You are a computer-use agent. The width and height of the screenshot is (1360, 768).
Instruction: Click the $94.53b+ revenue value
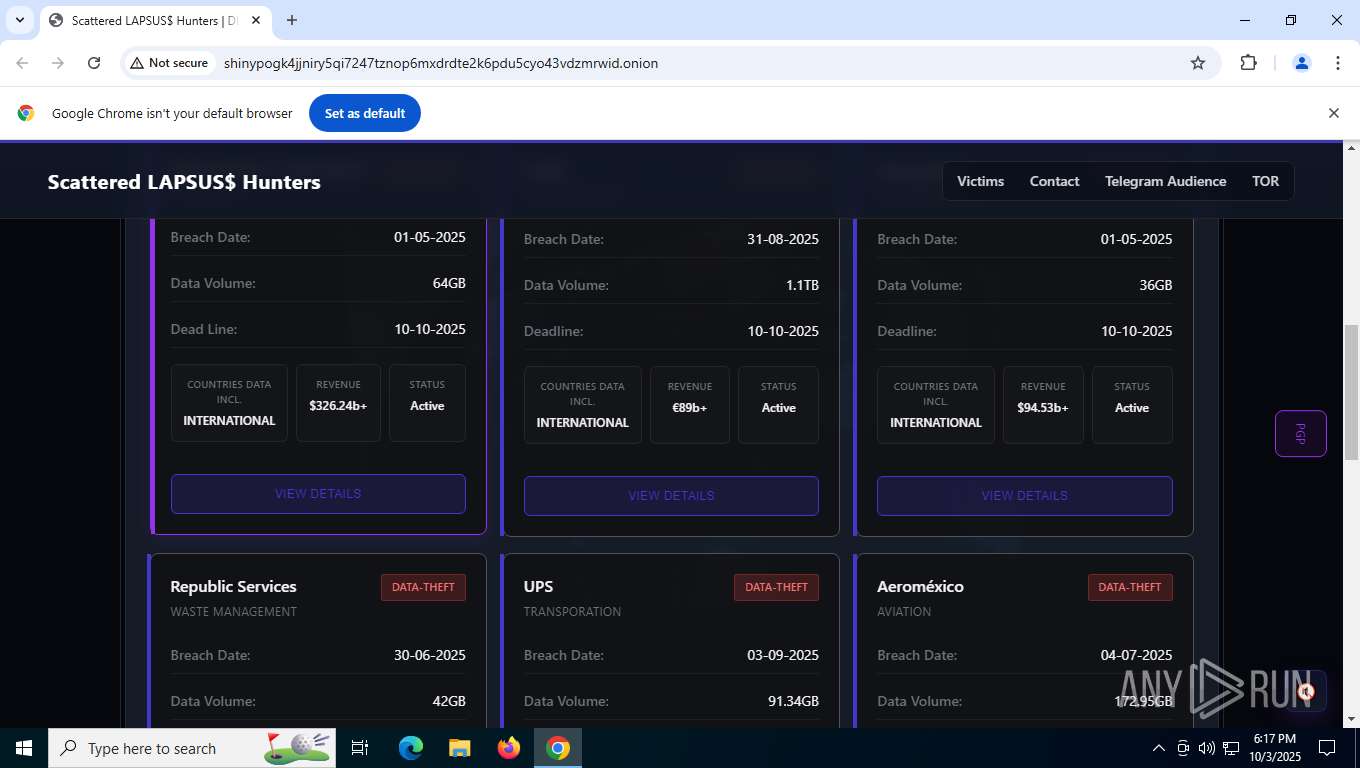tap(1043, 408)
